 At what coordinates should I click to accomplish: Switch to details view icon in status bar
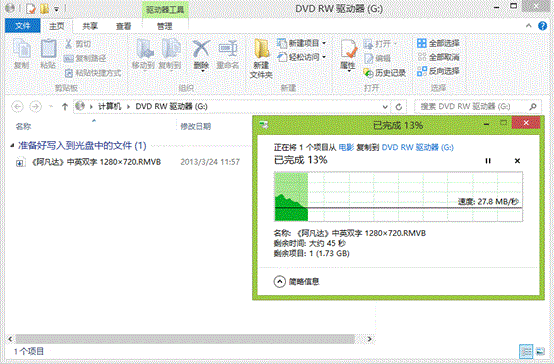pyautogui.click(x=526, y=351)
